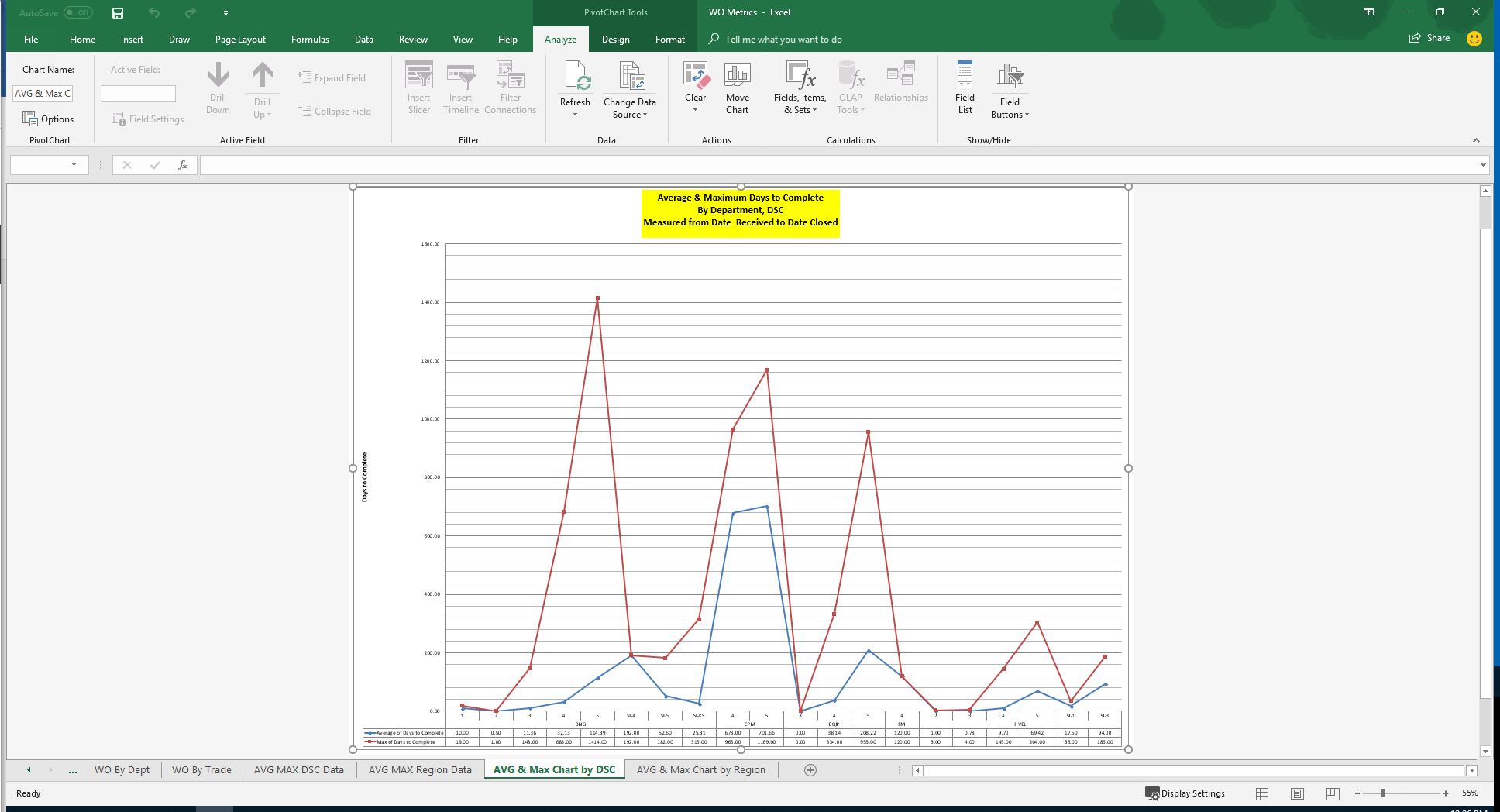Add a new sheet with plus icon

[x=810, y=770]
